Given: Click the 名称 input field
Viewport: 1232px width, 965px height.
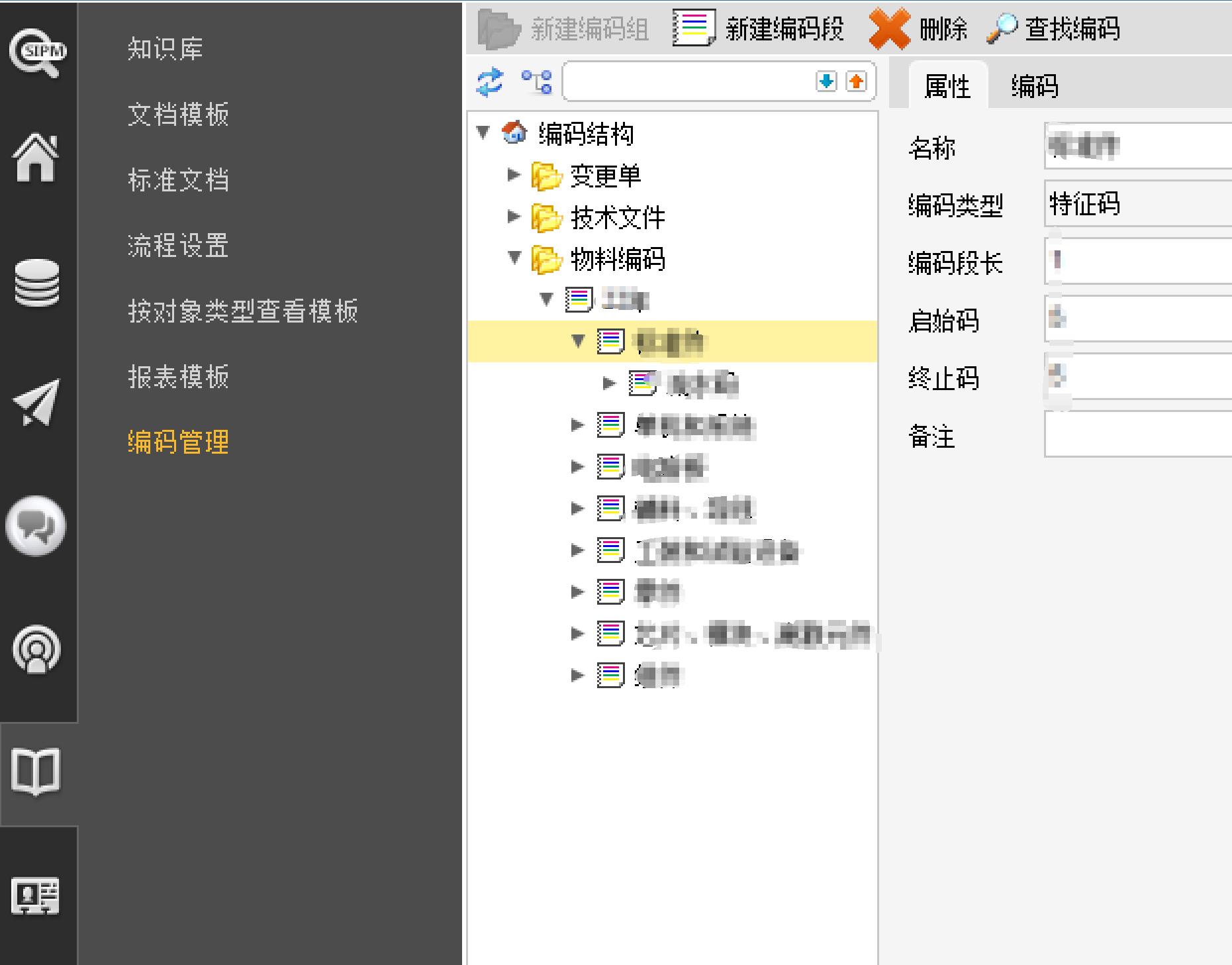Looking at the screenshot, I should coord(1138,146).
